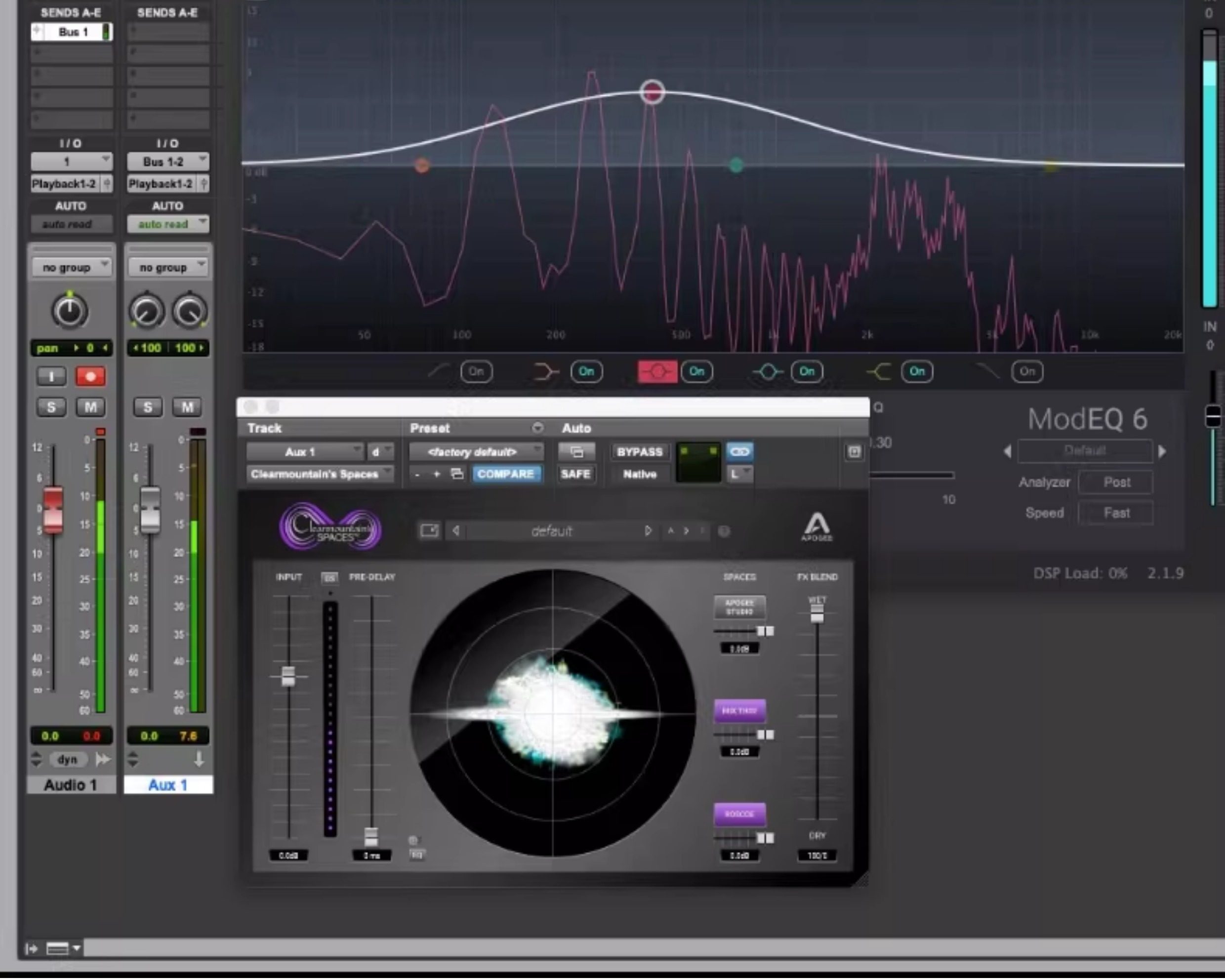Click the Bus 1 send slot on Audio 1
Screen dimensions: 1225x980
72,32
